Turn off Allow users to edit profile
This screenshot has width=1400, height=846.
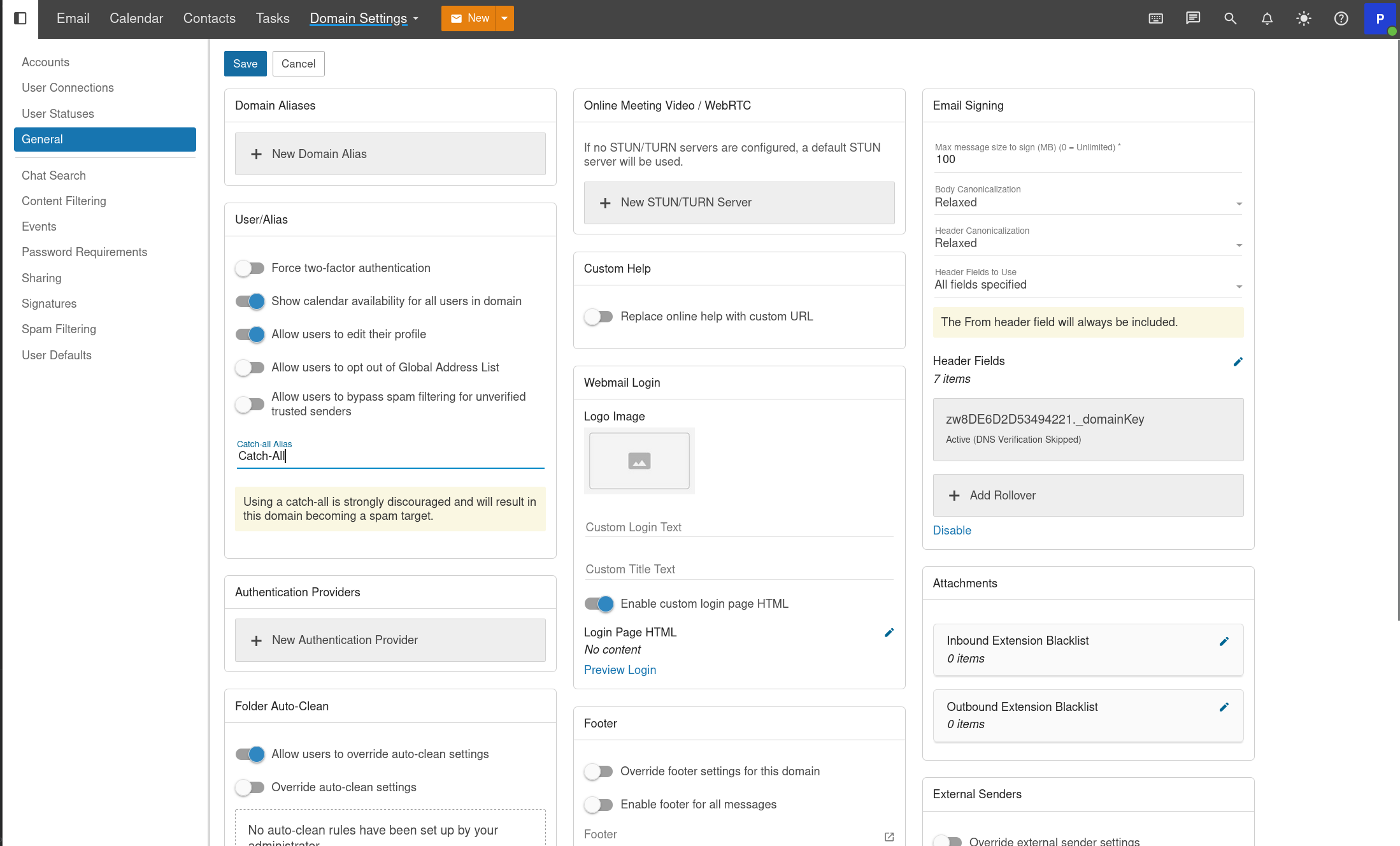tap(250, 334)
